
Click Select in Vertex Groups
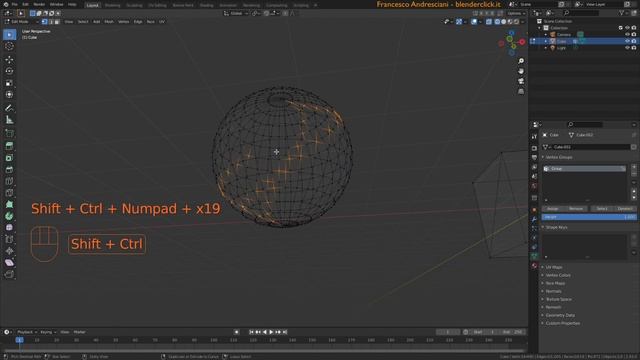pyautogui.click(x=602, y=209)
